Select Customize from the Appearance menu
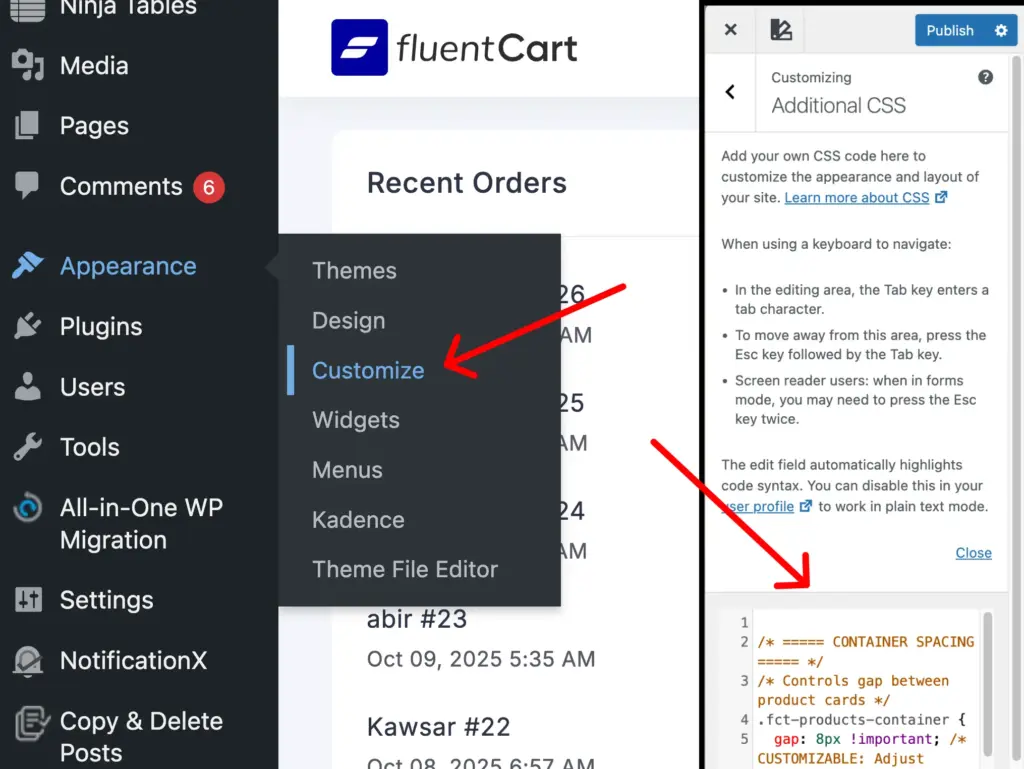Screen dimensions: 1024x769 368,369
